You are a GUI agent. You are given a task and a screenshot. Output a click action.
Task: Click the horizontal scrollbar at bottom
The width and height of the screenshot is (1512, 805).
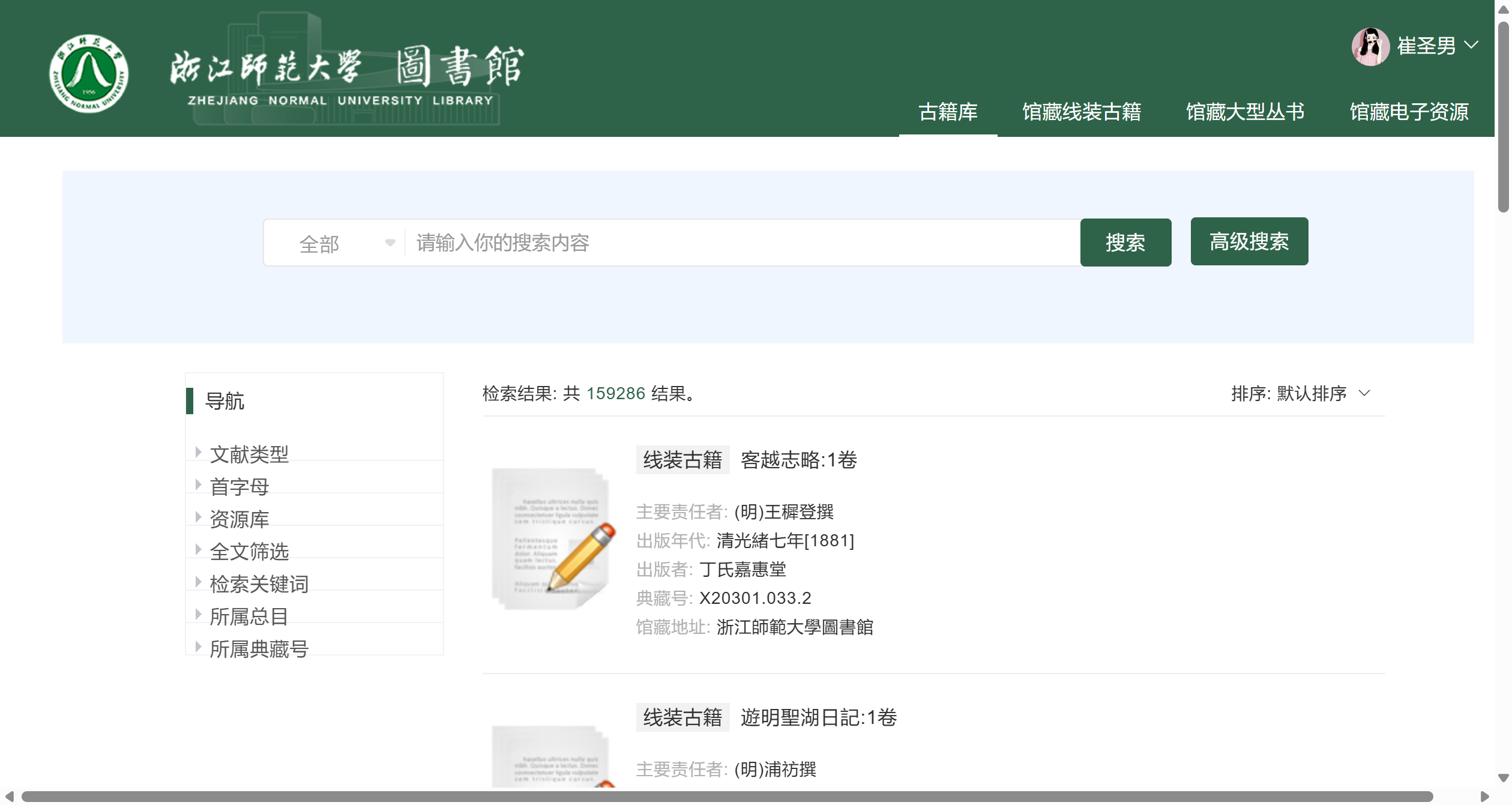point(726,797)
